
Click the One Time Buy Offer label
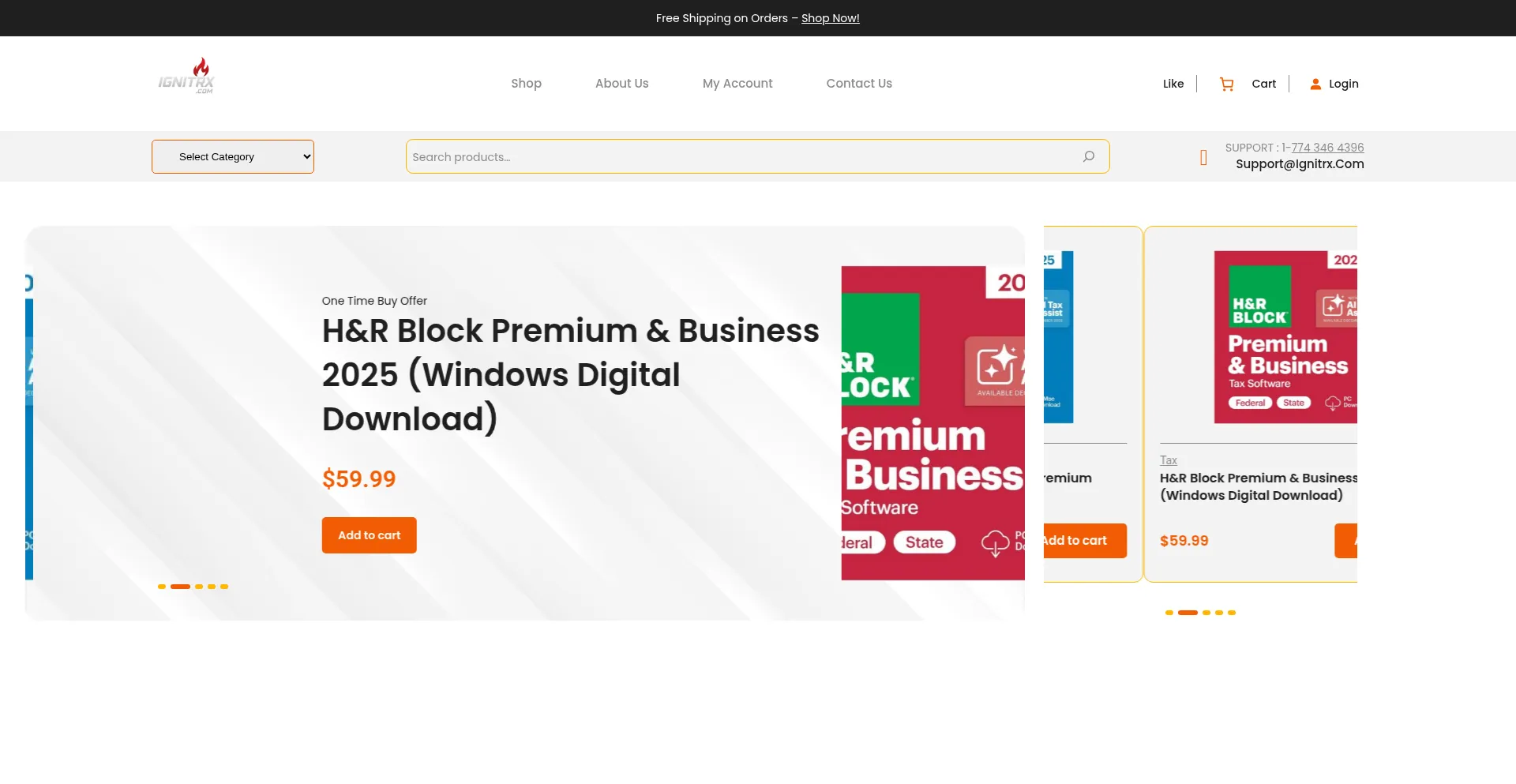pyautogui.click(x=374, y=301)
